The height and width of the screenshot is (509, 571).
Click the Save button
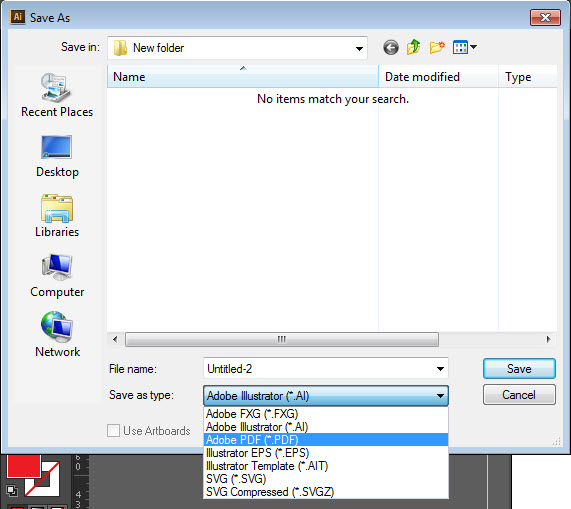tap(519, 368)
